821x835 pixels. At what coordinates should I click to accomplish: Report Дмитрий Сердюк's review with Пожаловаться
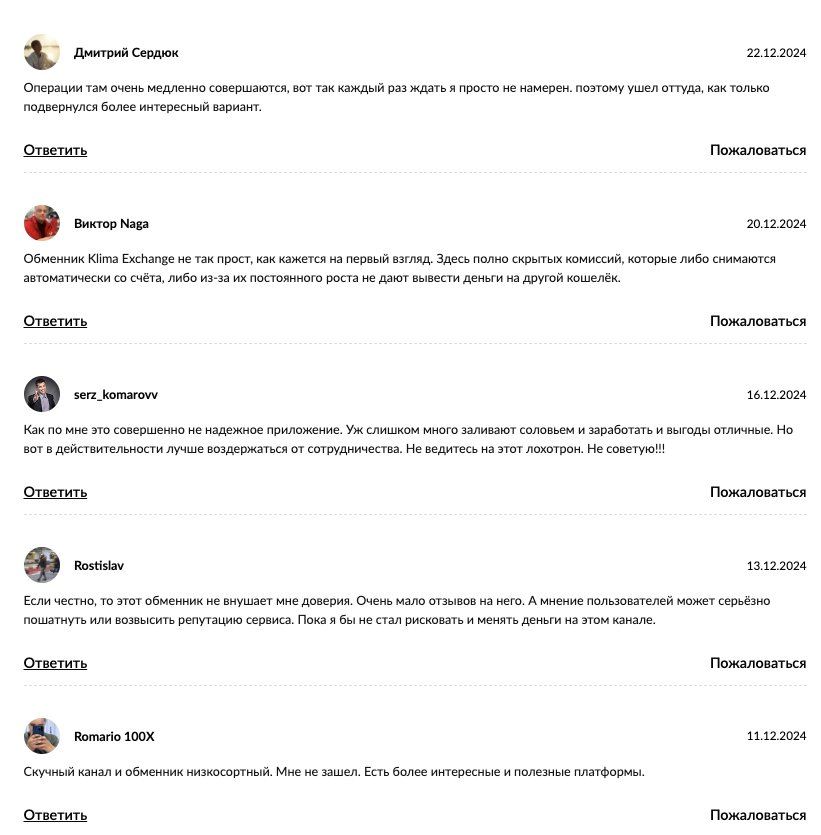pyautogui.click(x=758, y=150)
